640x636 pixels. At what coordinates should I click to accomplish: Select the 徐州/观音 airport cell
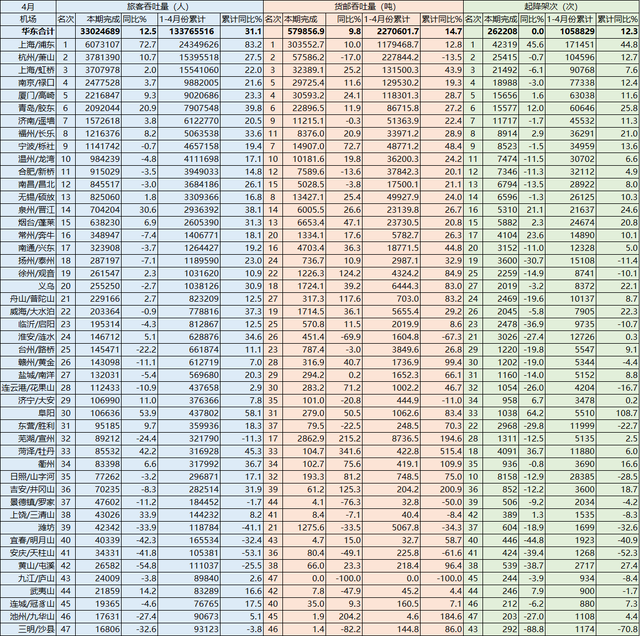click(x=28, y=273)
